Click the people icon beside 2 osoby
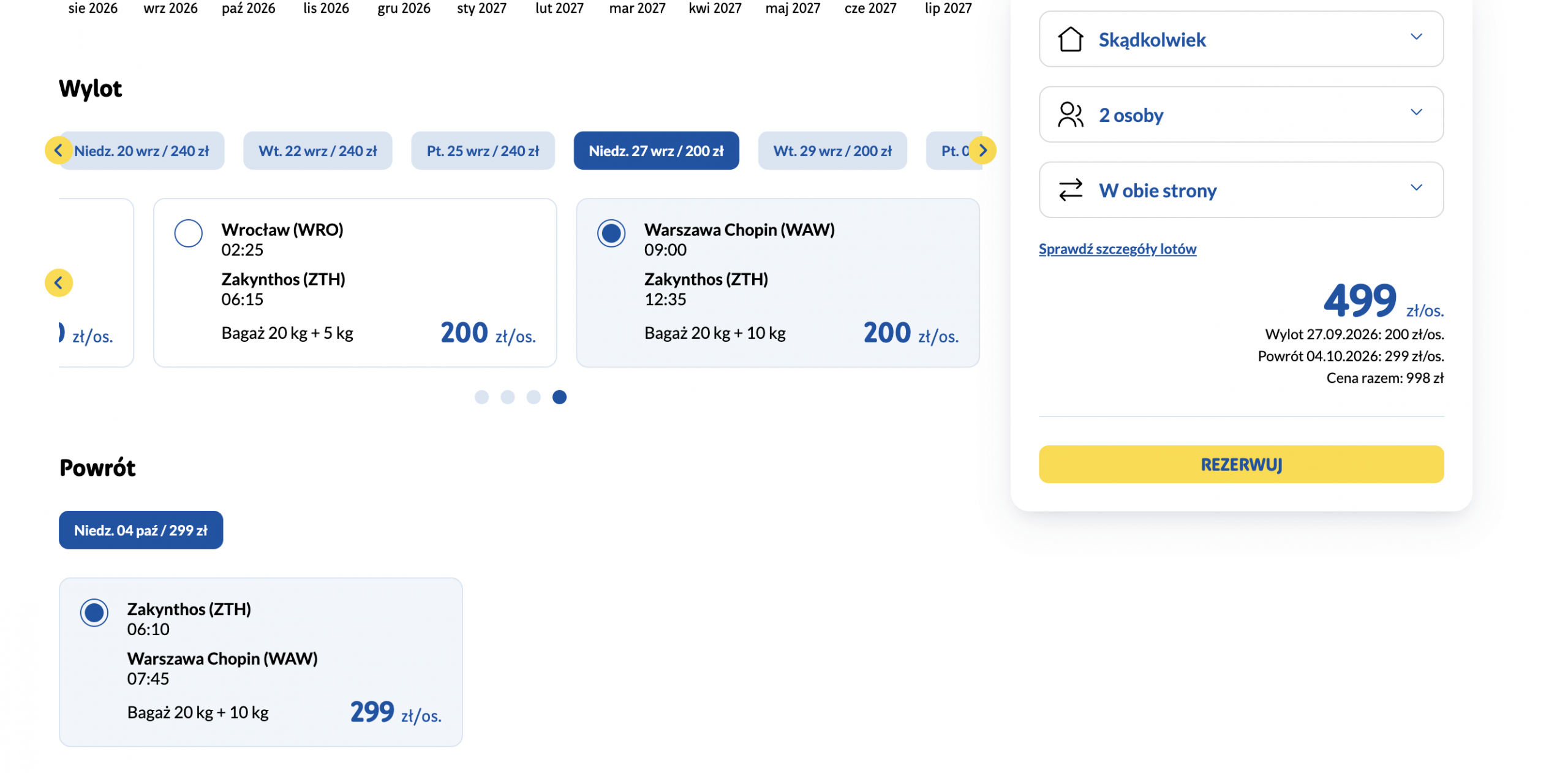Image resolution: width=1568 pixels, height=773 pixels. [x=1069, y=115]
